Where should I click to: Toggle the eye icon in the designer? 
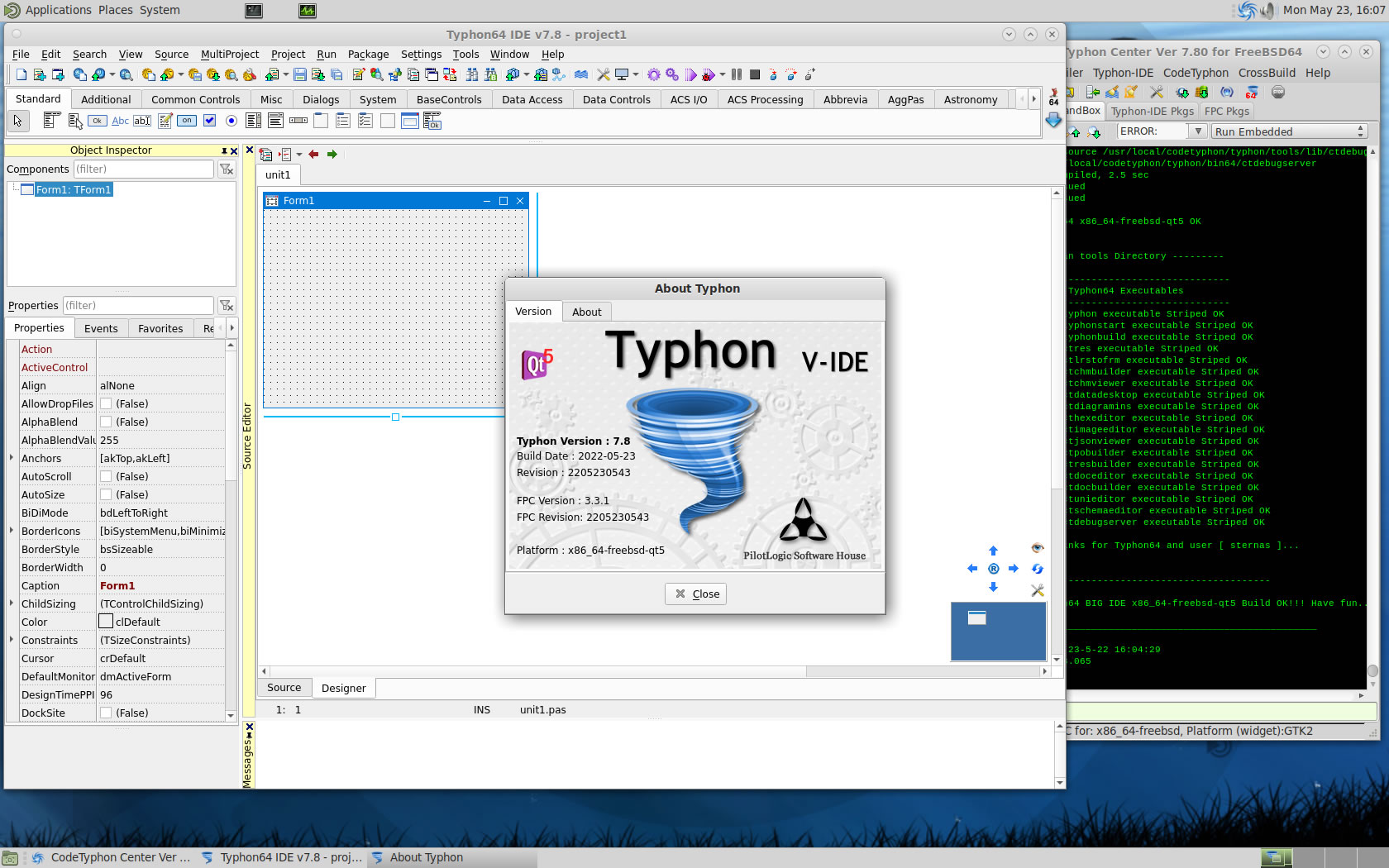(x=1037, y=548)
